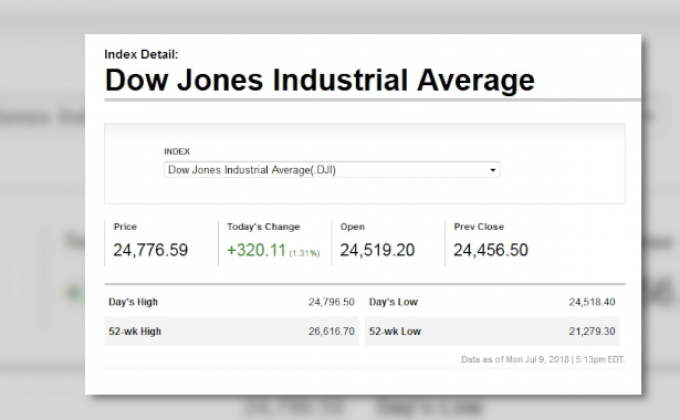Select the 52-wk Low value 21,279.30
680x420 pixels.
pos(592,331)
